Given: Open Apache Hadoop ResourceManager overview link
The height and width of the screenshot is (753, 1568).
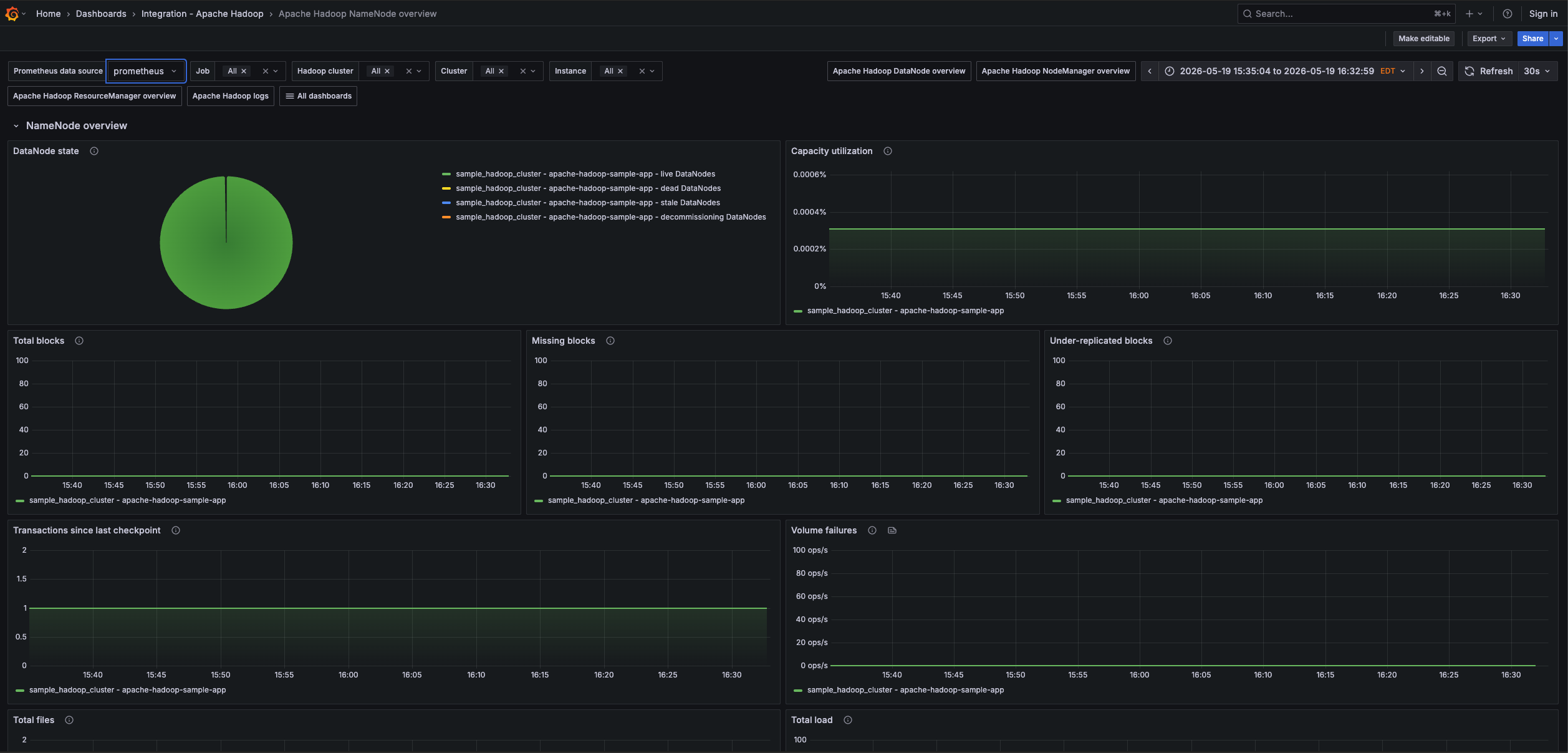Looking at the screenshot, I should 95,96.
